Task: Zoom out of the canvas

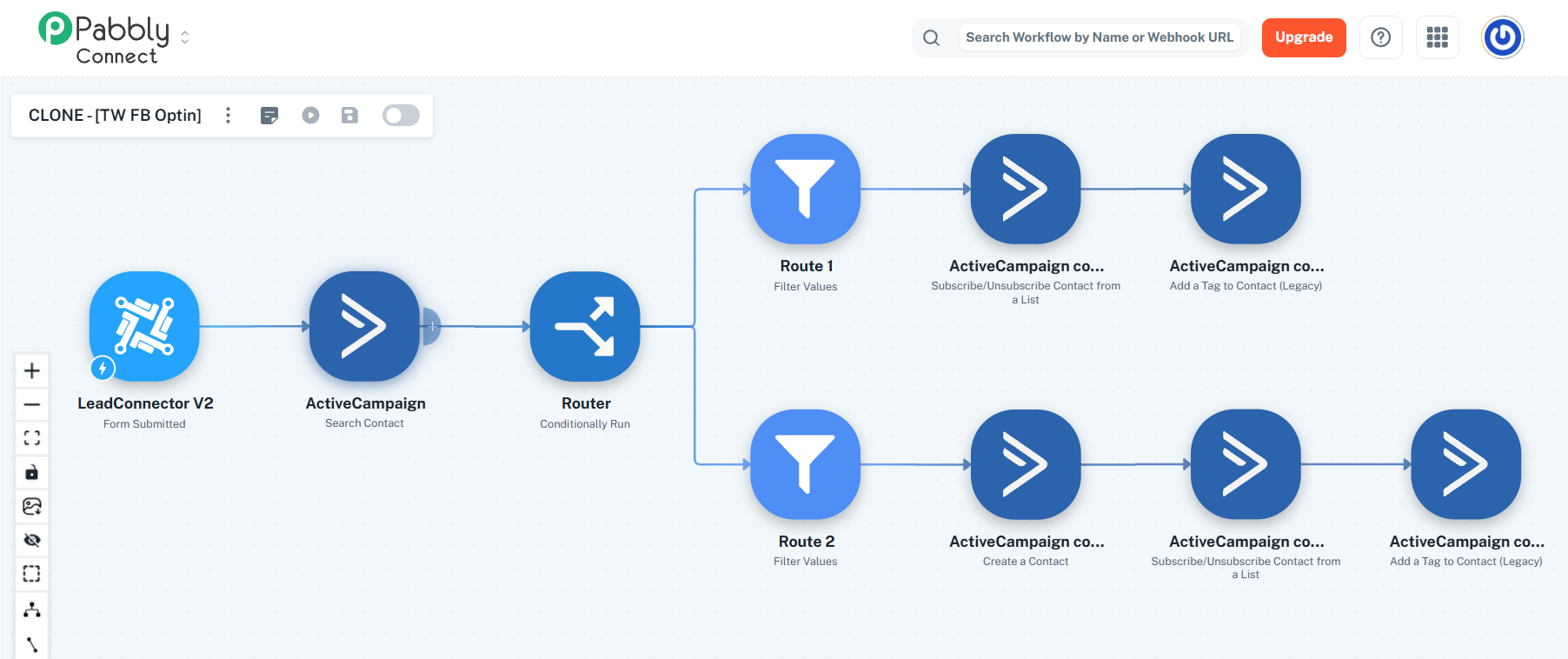Action: (32, 404)
